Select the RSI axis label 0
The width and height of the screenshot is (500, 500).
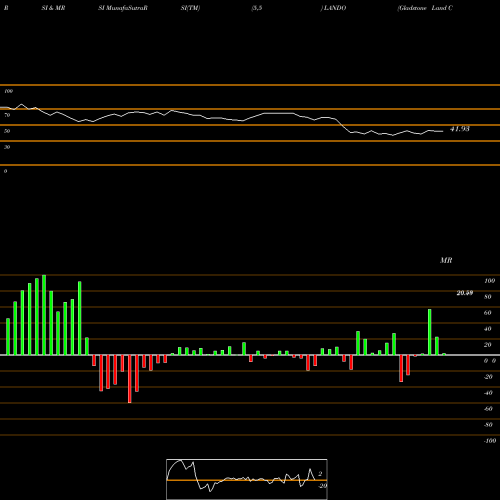[6, 171]
